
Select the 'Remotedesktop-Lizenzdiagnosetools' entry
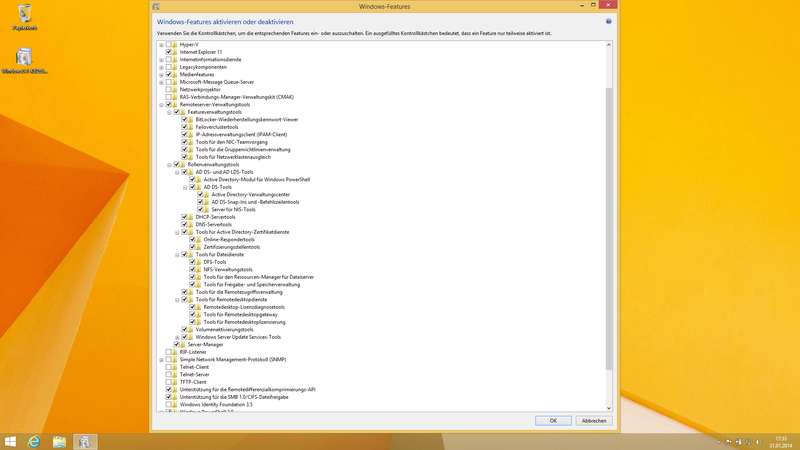pos(244,307)
